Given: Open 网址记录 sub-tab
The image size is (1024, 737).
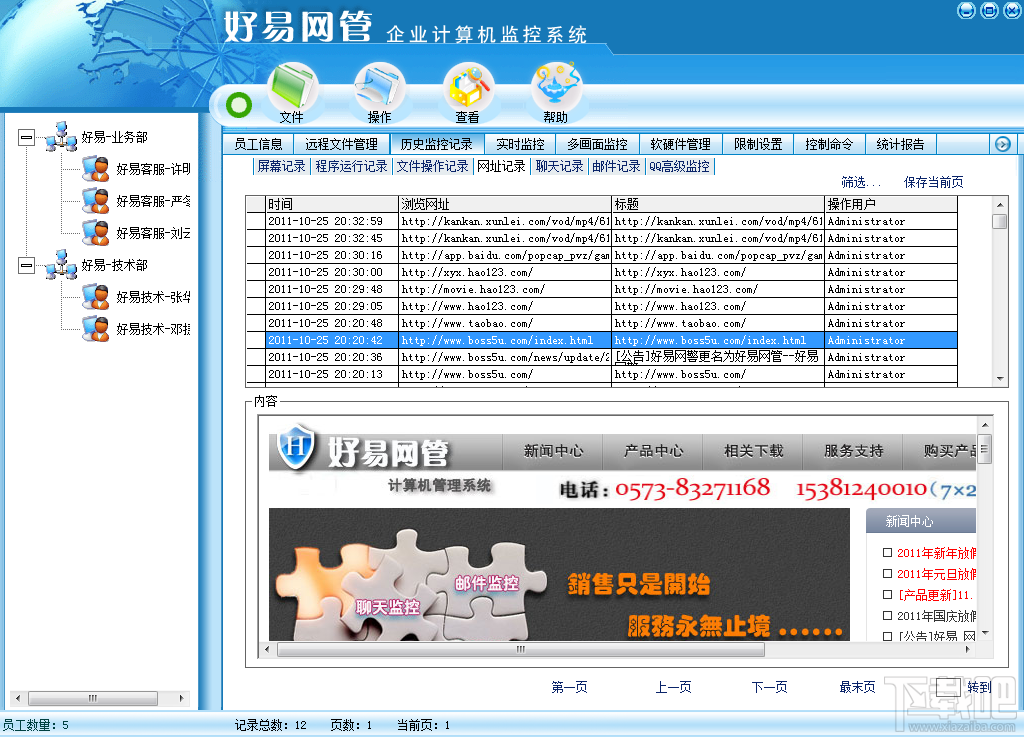Looking at the screenshot, I should [x=501, y=166].
